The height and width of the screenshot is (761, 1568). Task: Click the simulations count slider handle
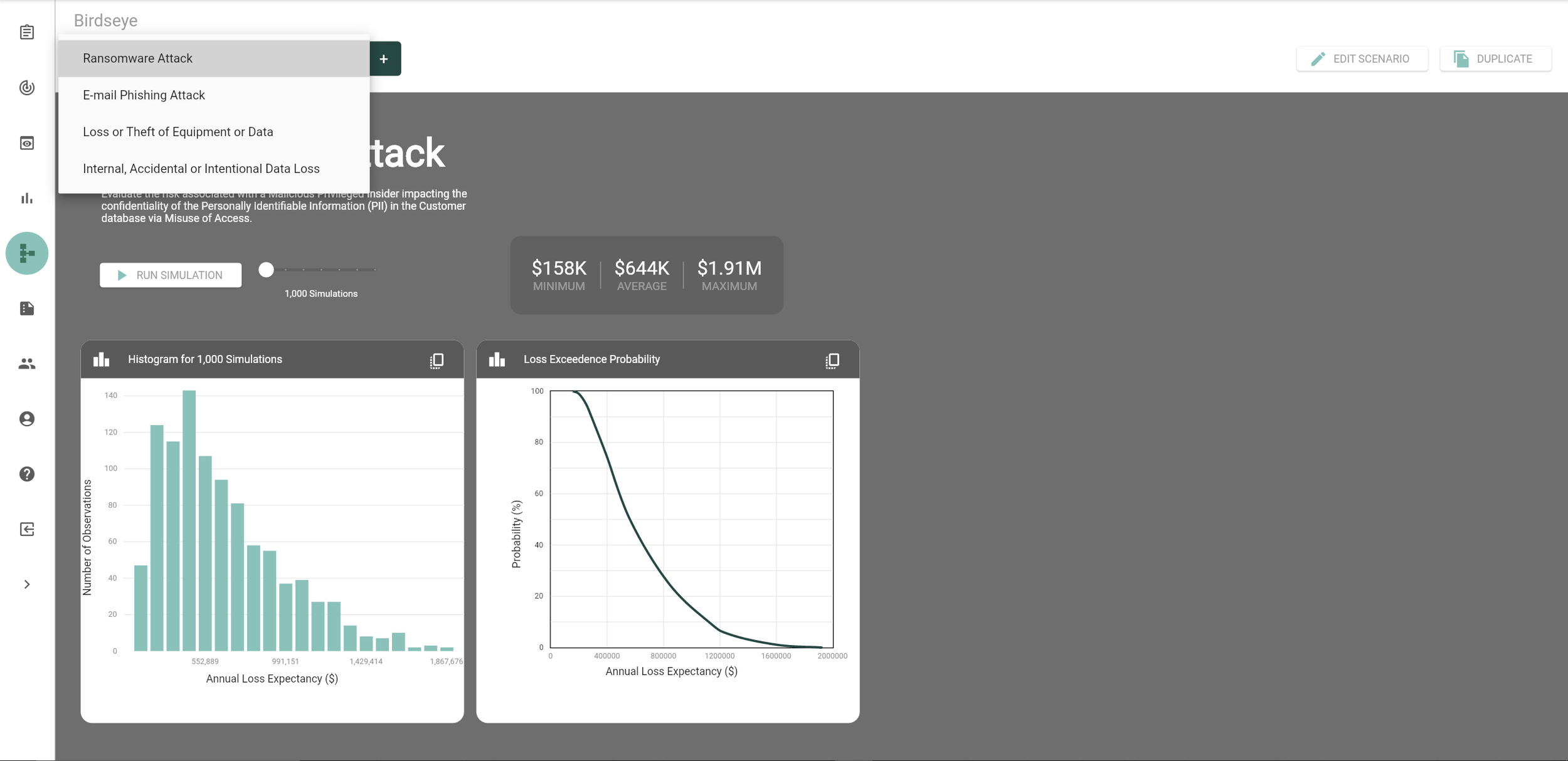coord(266,270)
